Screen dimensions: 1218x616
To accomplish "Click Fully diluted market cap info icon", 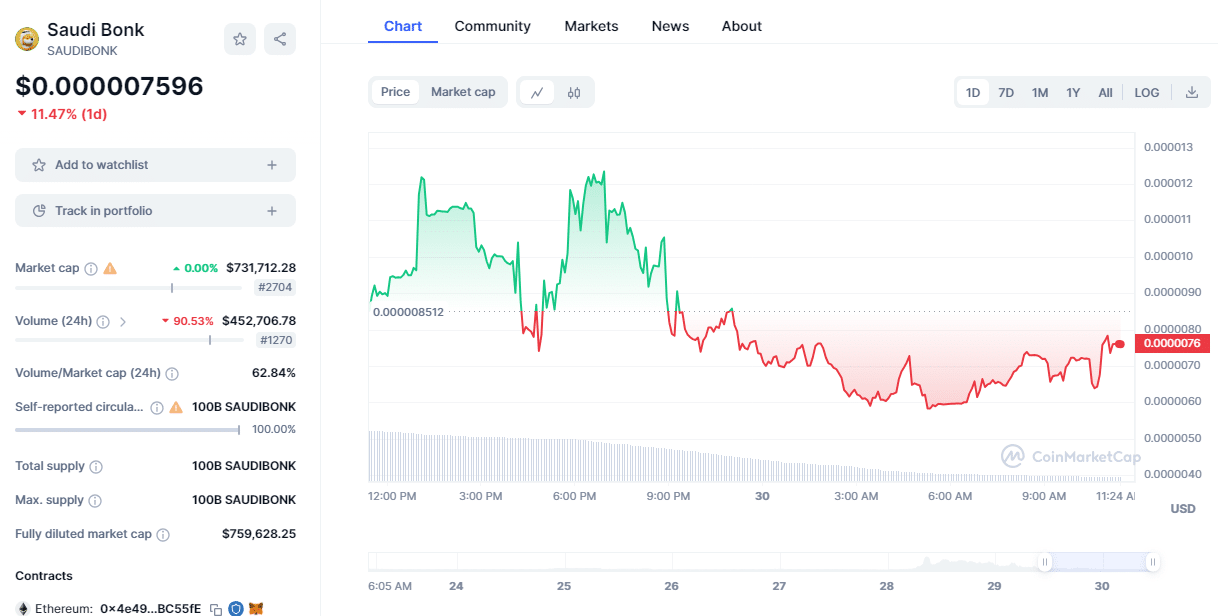I will click(163, 534).
